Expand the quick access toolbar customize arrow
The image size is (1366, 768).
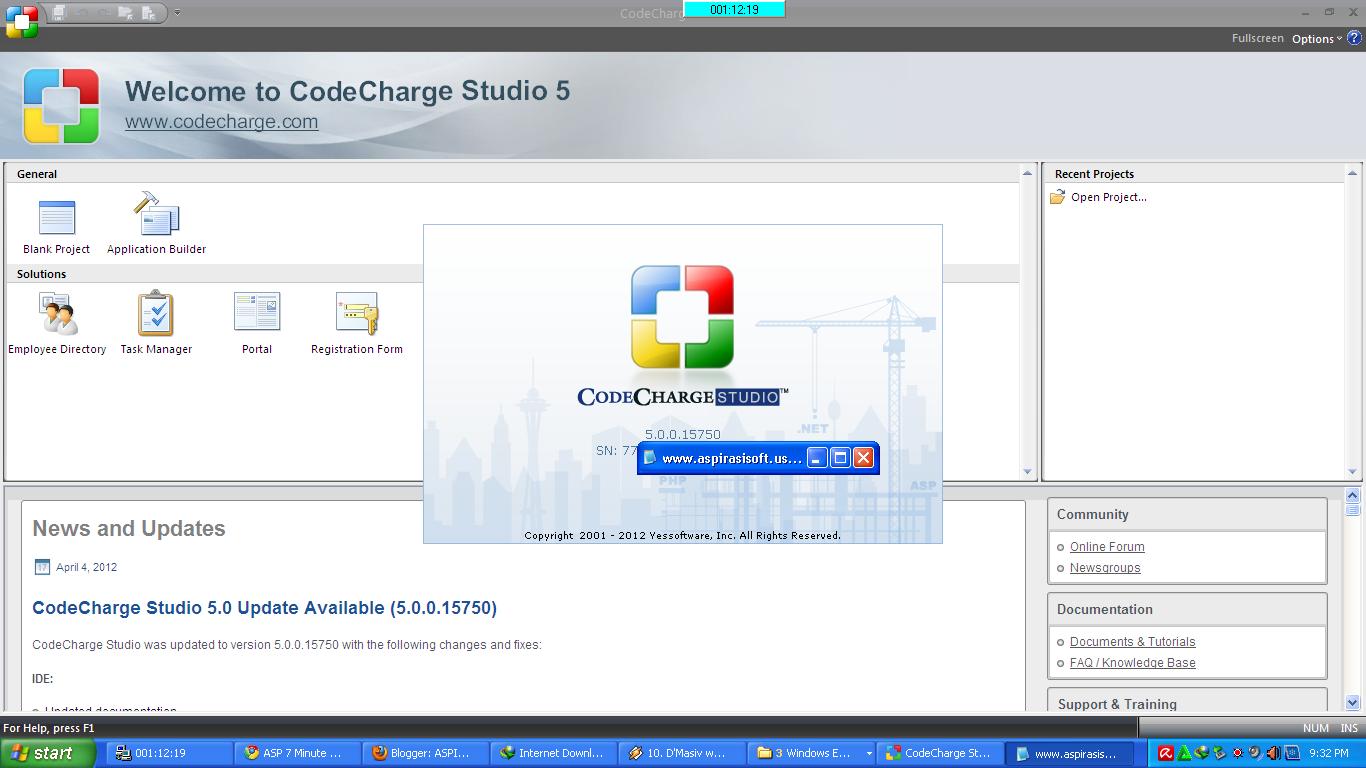[177, 13]
